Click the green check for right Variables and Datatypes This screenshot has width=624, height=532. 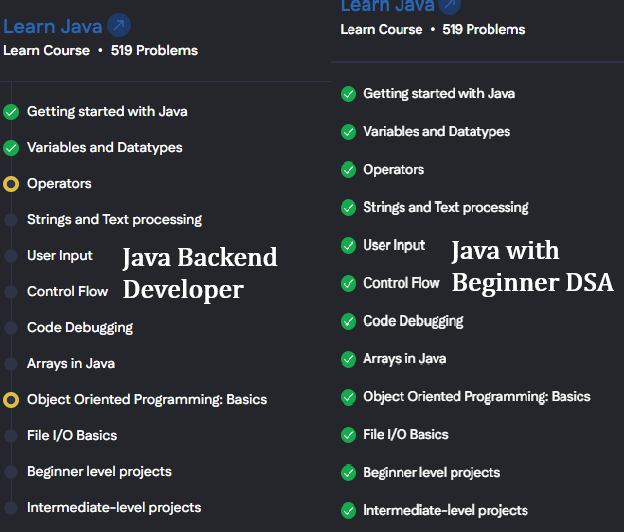pyautogui.click(x=349, y=132)
